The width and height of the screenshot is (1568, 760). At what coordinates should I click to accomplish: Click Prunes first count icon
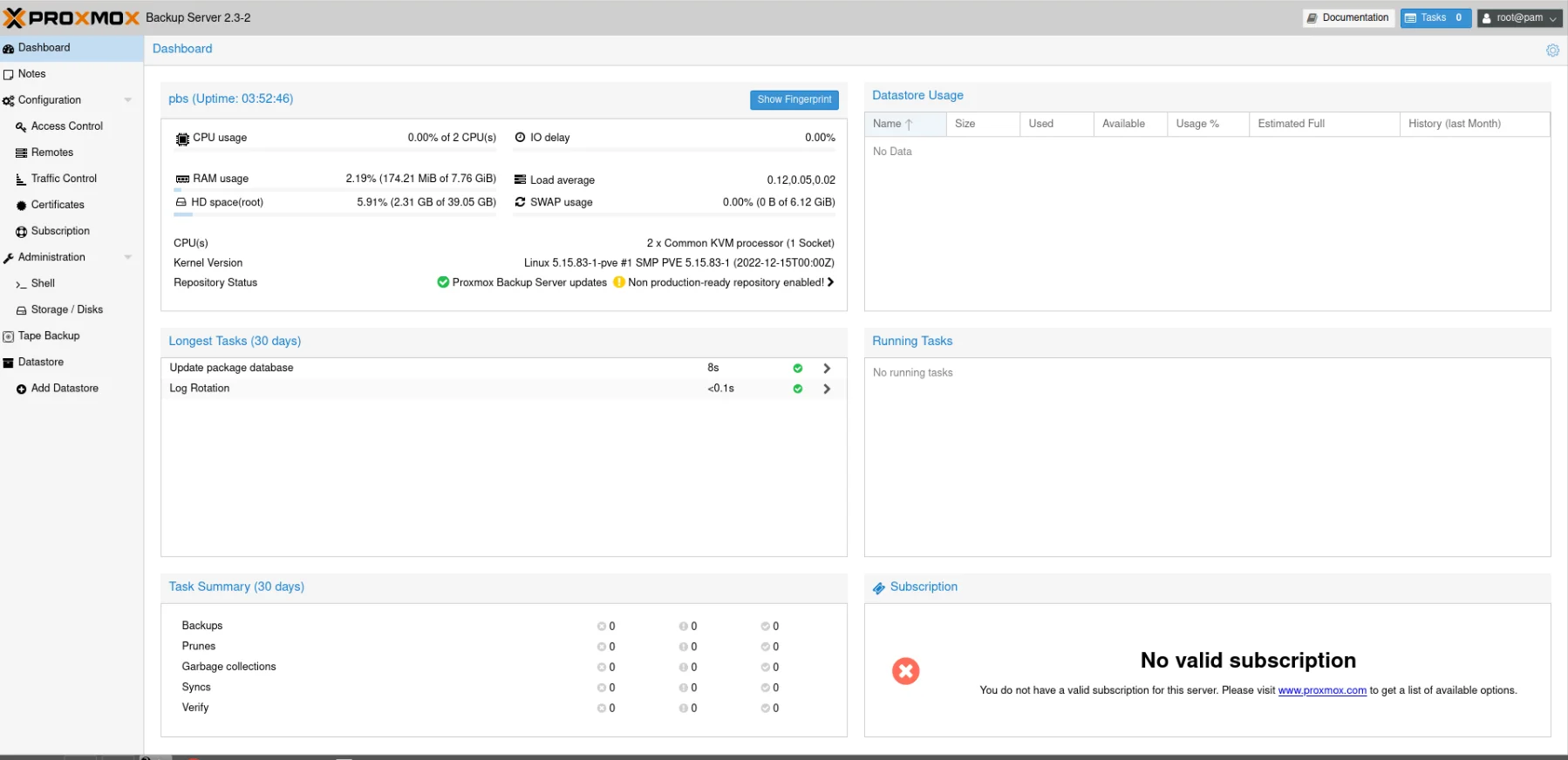pos(601,647)
